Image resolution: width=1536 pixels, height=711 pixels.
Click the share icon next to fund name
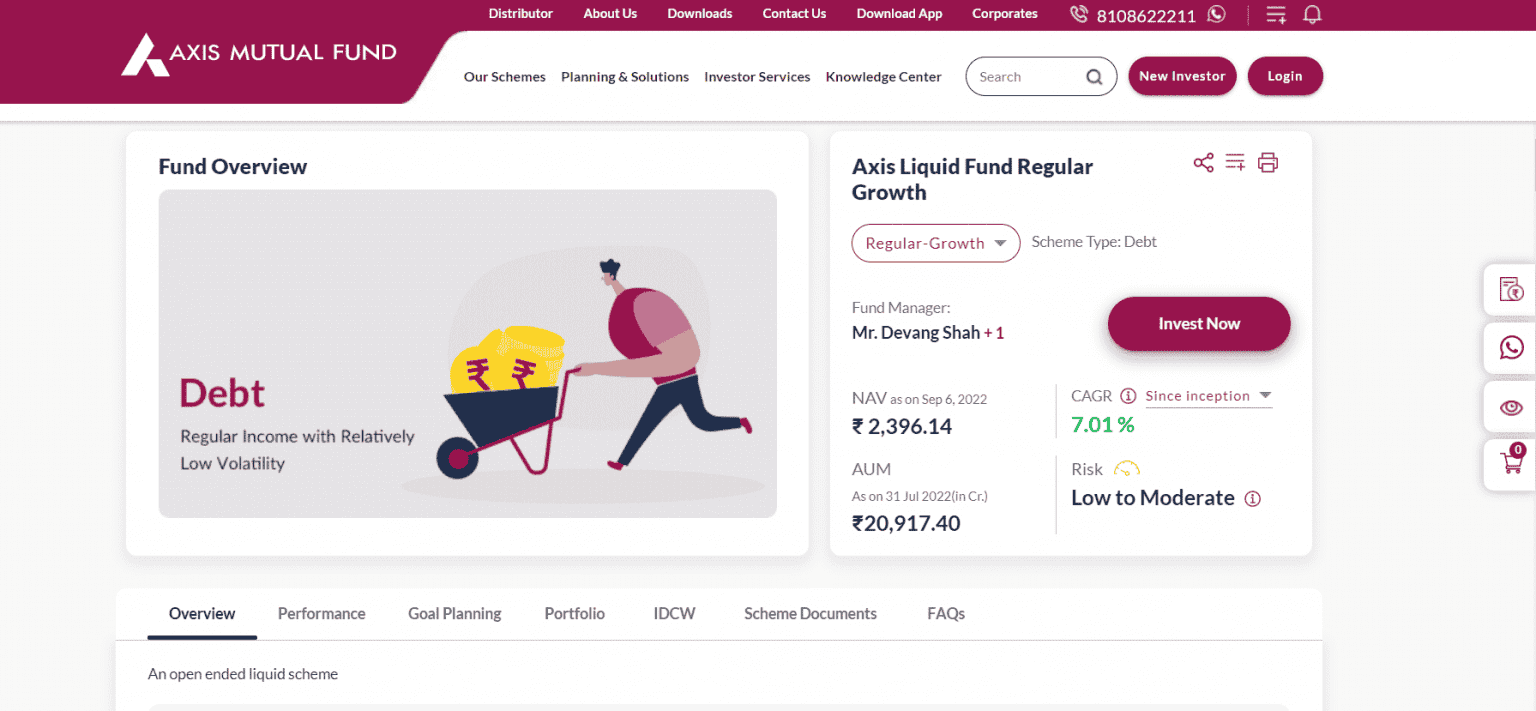pos(1203,162)
